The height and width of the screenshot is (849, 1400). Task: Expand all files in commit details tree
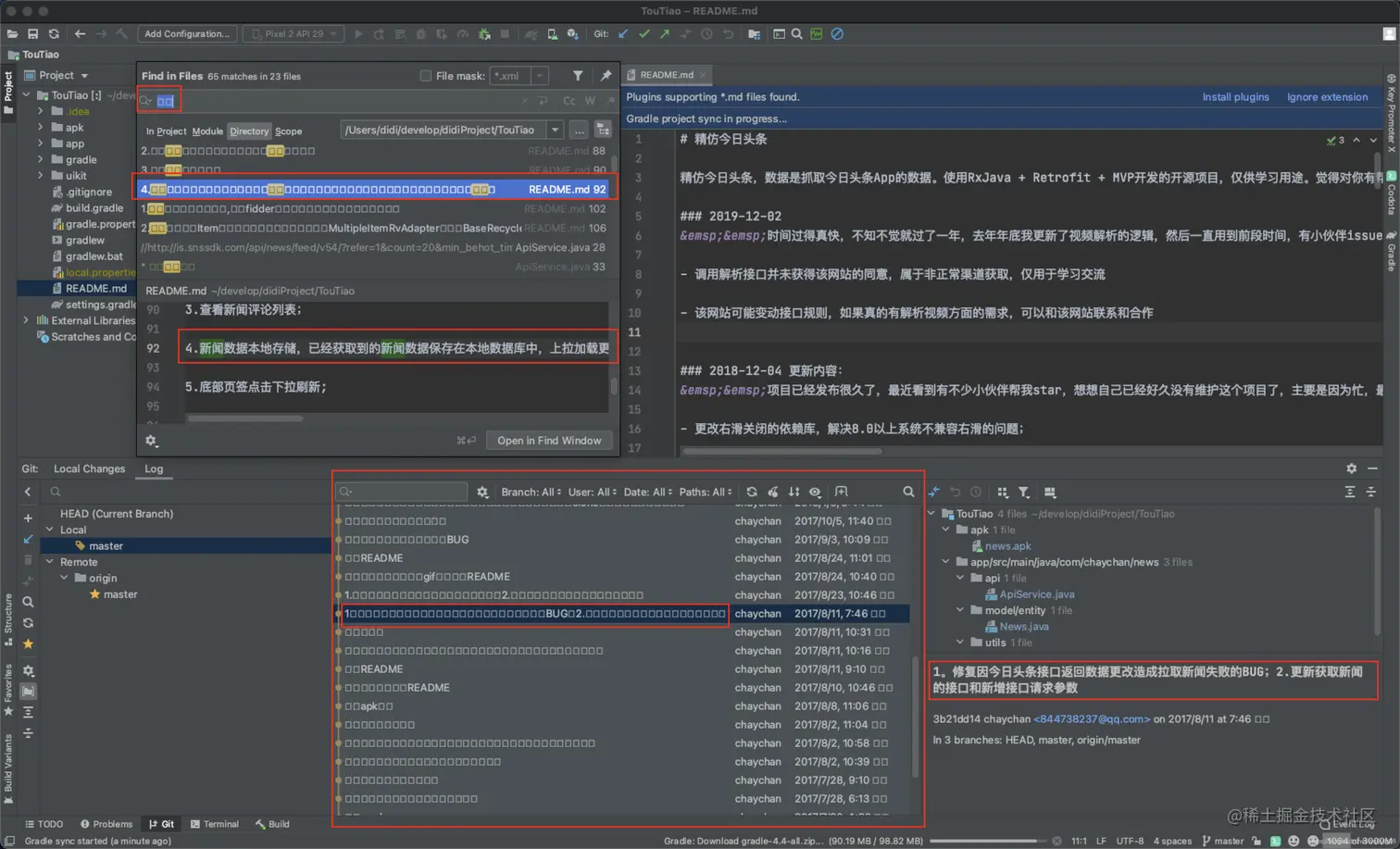1350,492
